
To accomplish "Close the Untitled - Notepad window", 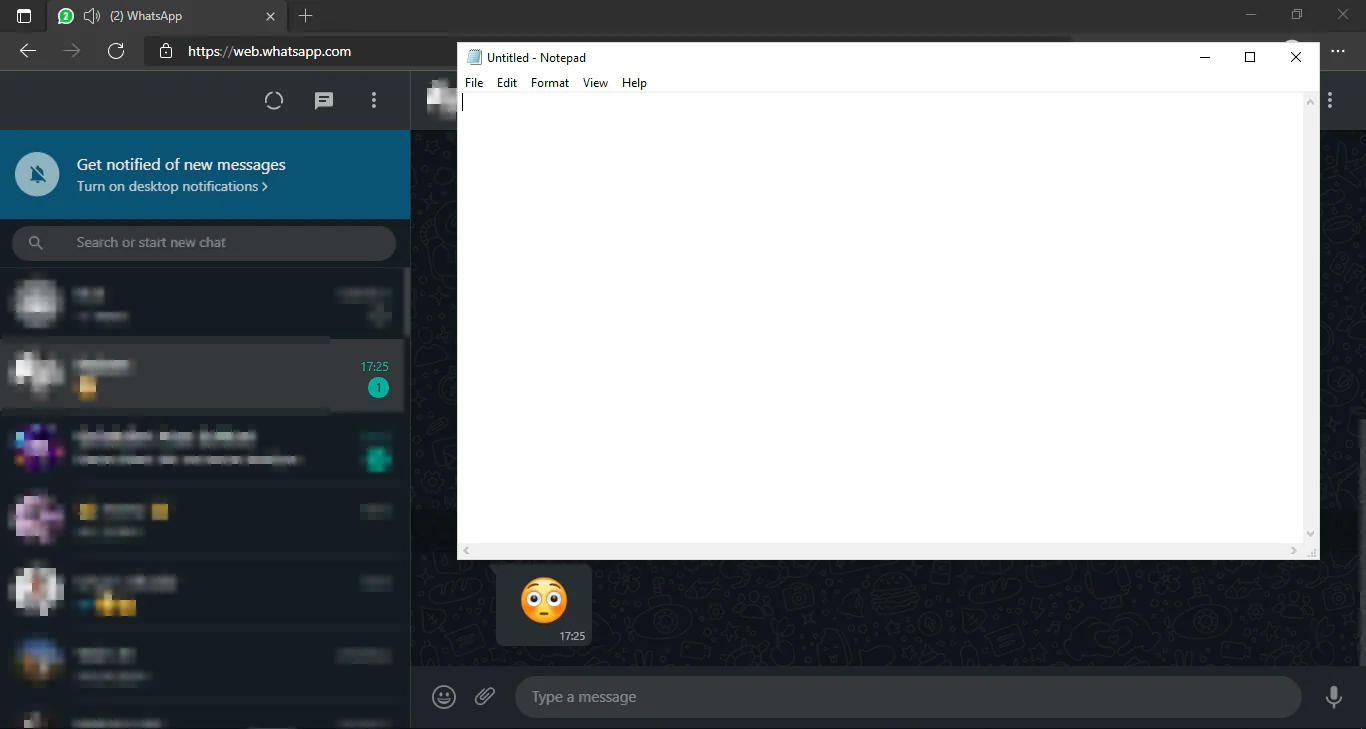I will (x=1296, y=57).
